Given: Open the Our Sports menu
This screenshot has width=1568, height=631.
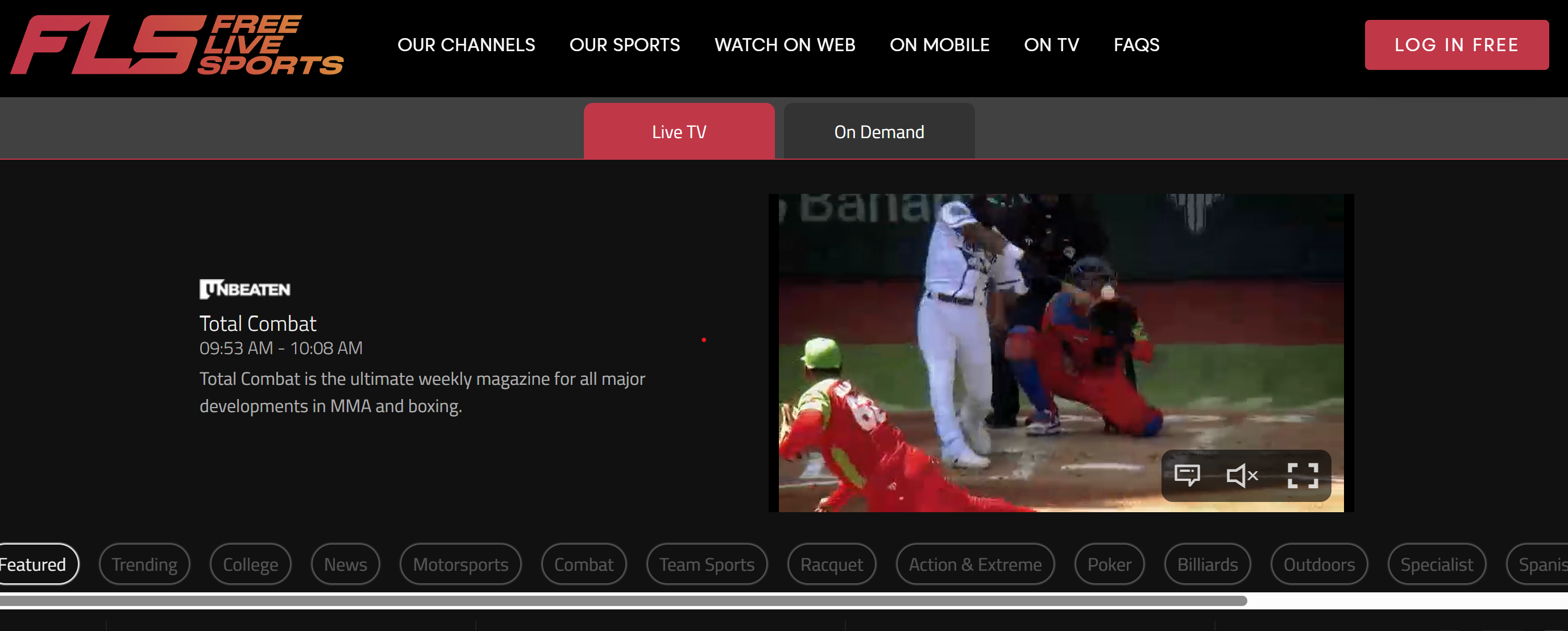Looking at the screenshot, I should tap(624, 45).
